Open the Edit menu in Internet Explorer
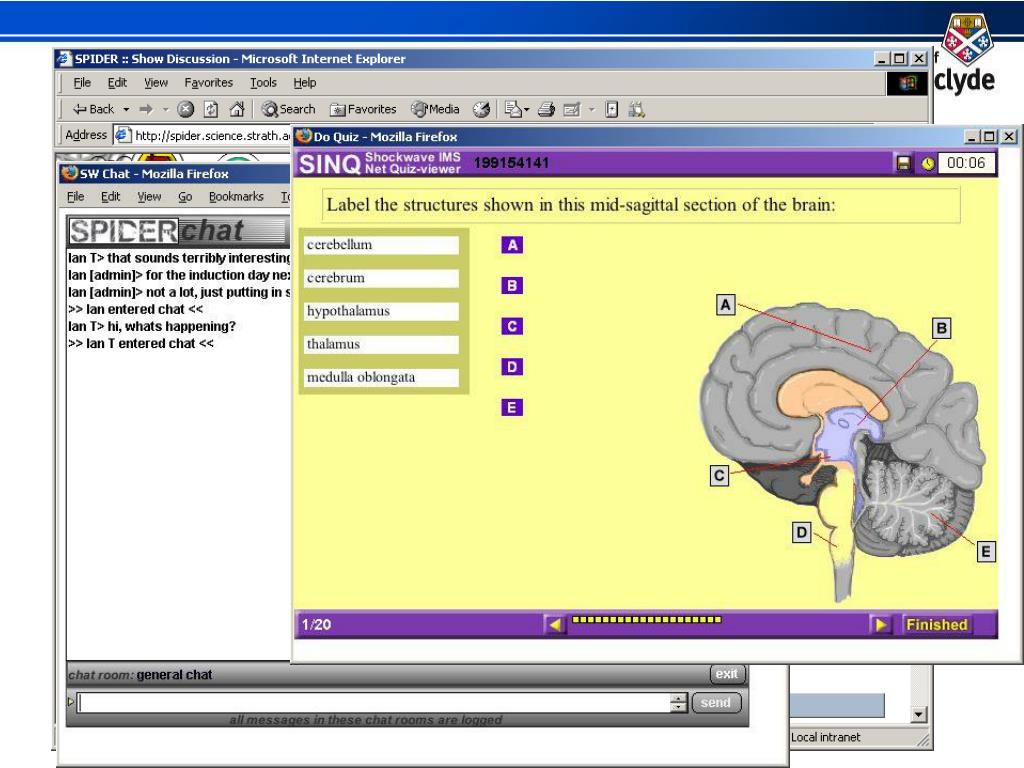This screenshot has height=768, width=1024. (117, 83)
